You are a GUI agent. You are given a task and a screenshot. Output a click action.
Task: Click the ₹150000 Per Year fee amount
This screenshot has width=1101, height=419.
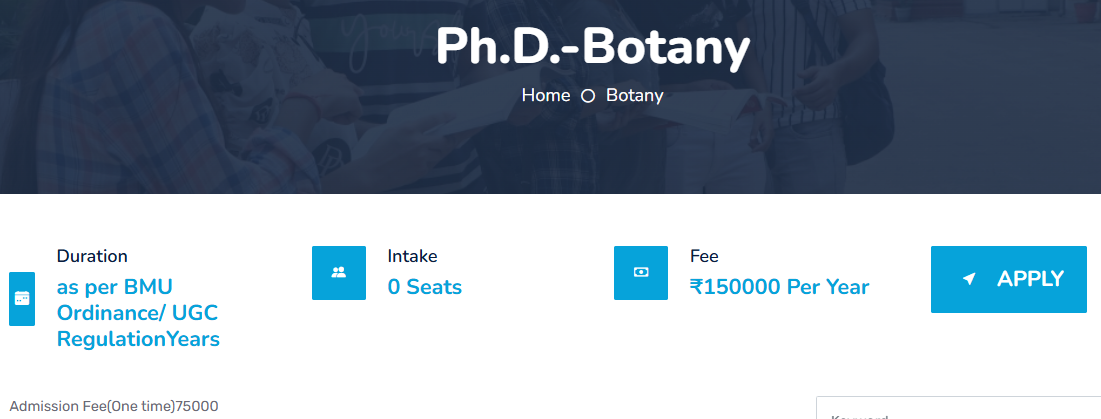[x=779, y=287]
